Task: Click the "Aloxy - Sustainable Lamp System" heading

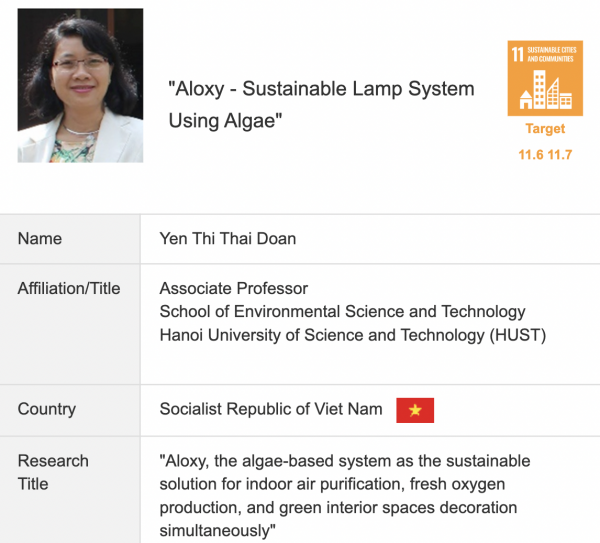Action: [321, 88]
